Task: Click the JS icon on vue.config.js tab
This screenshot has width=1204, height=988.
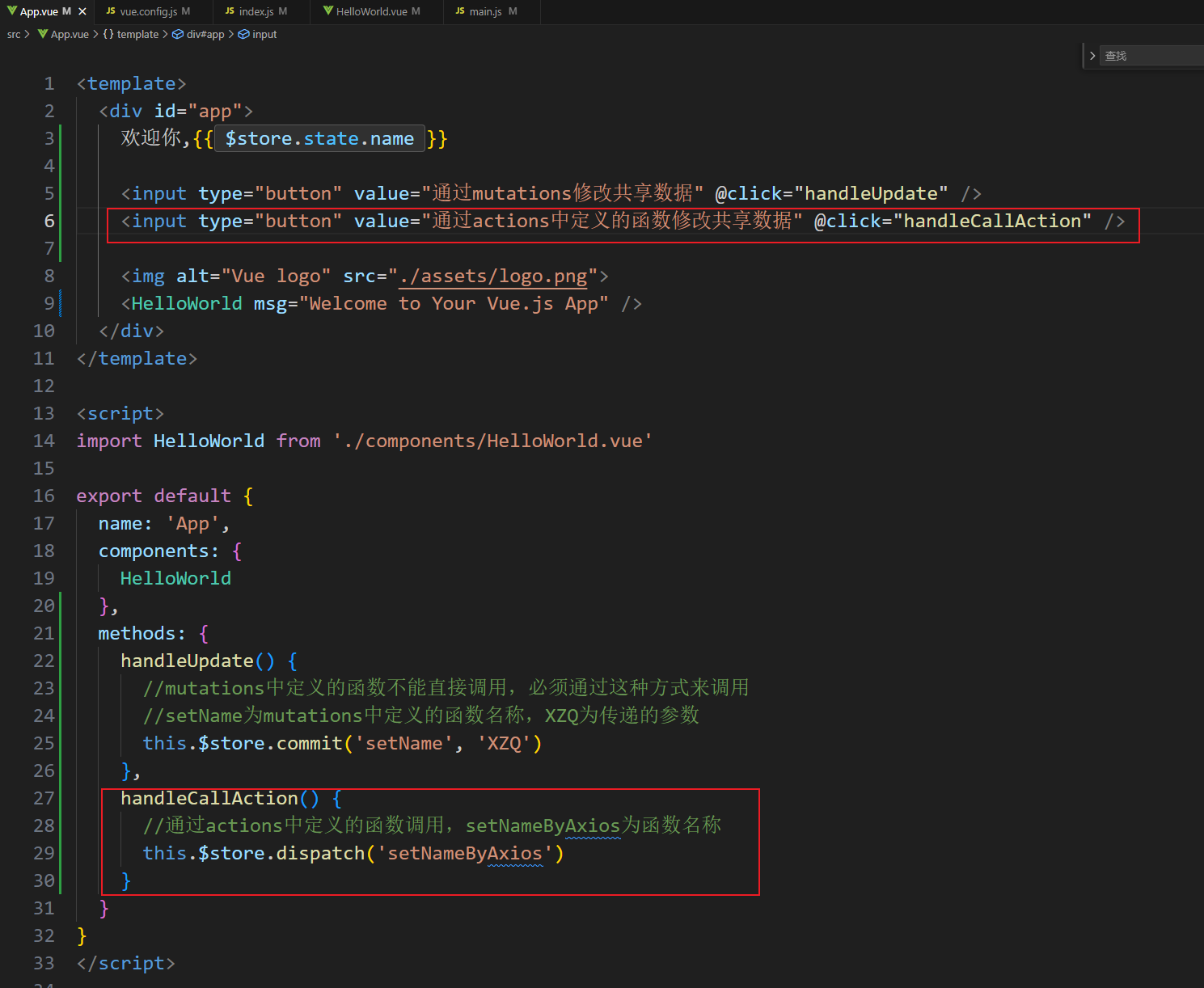Action: (x=111, y=11)
